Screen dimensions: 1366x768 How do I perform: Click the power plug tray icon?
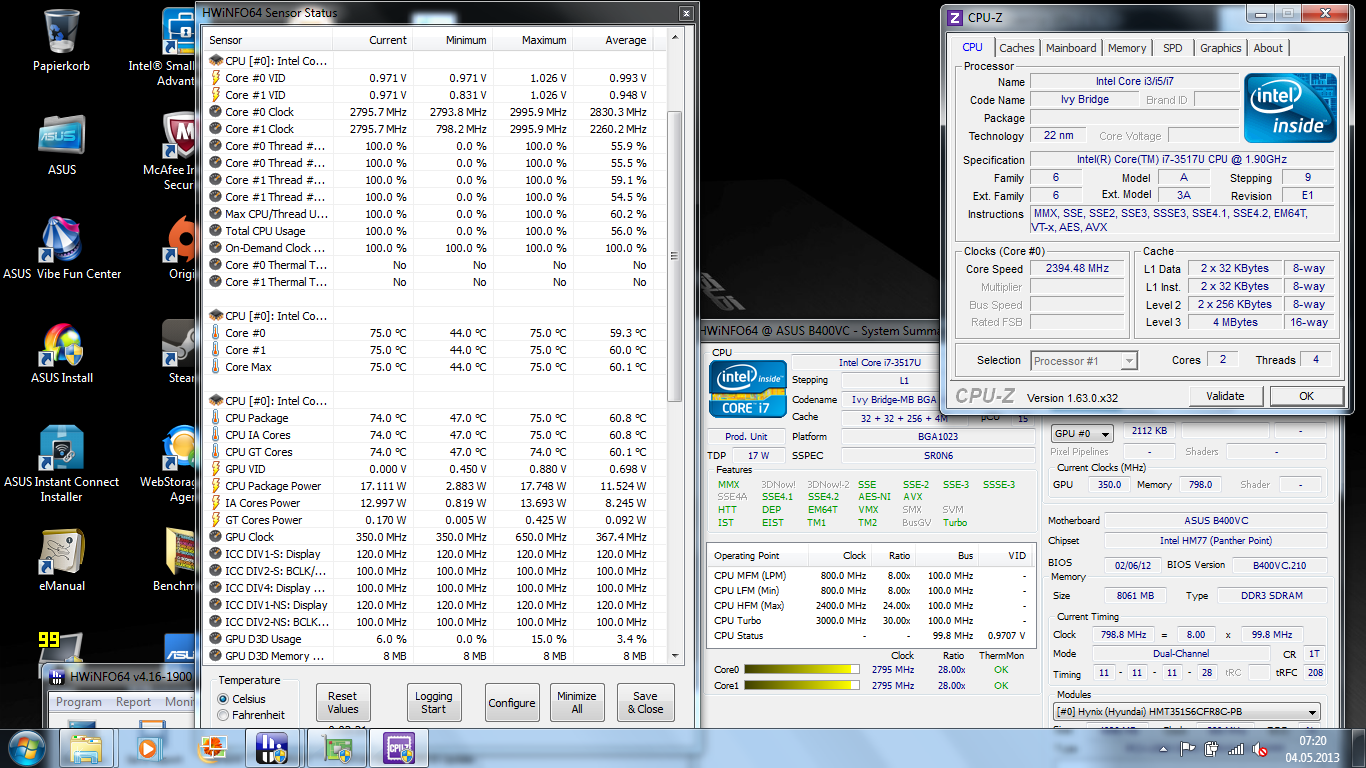click(x=1212, y=748)
